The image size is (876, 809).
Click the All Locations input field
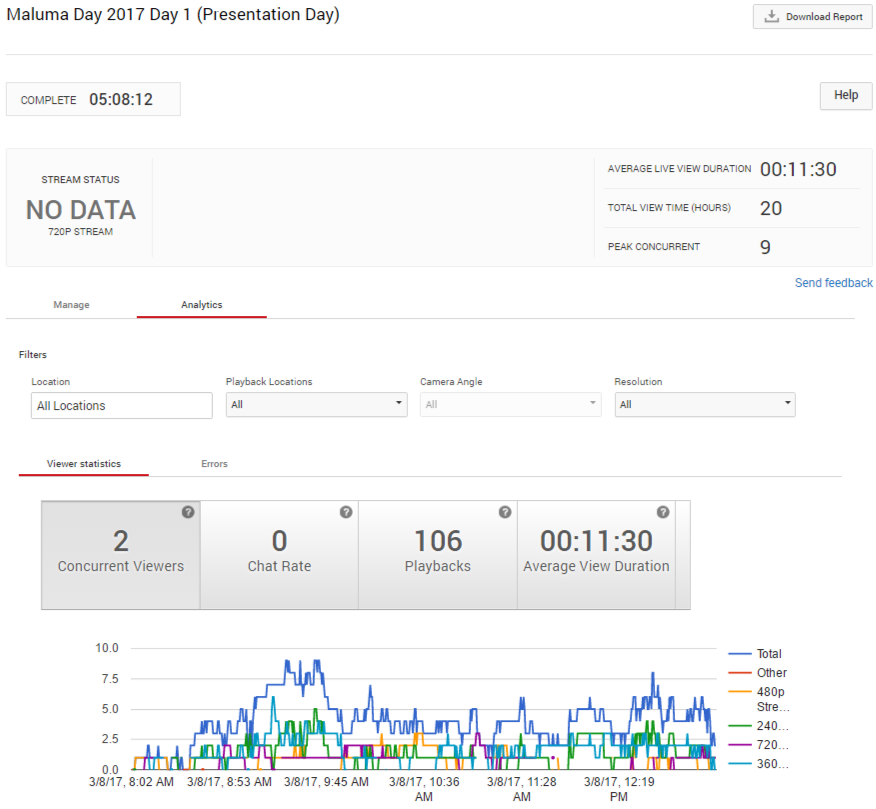(121, 406)
